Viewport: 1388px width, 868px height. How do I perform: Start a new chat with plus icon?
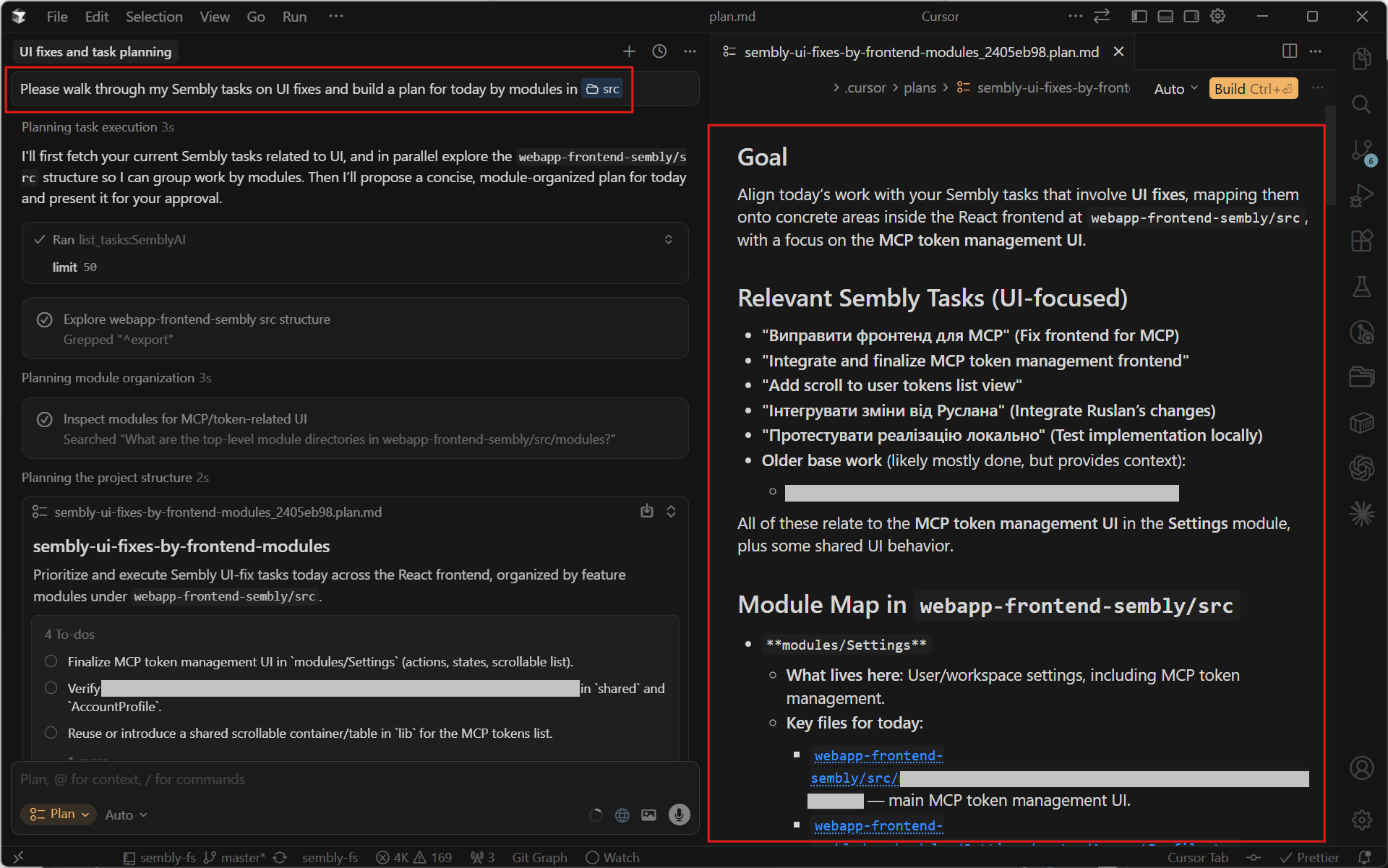click(x=629, y=51)
